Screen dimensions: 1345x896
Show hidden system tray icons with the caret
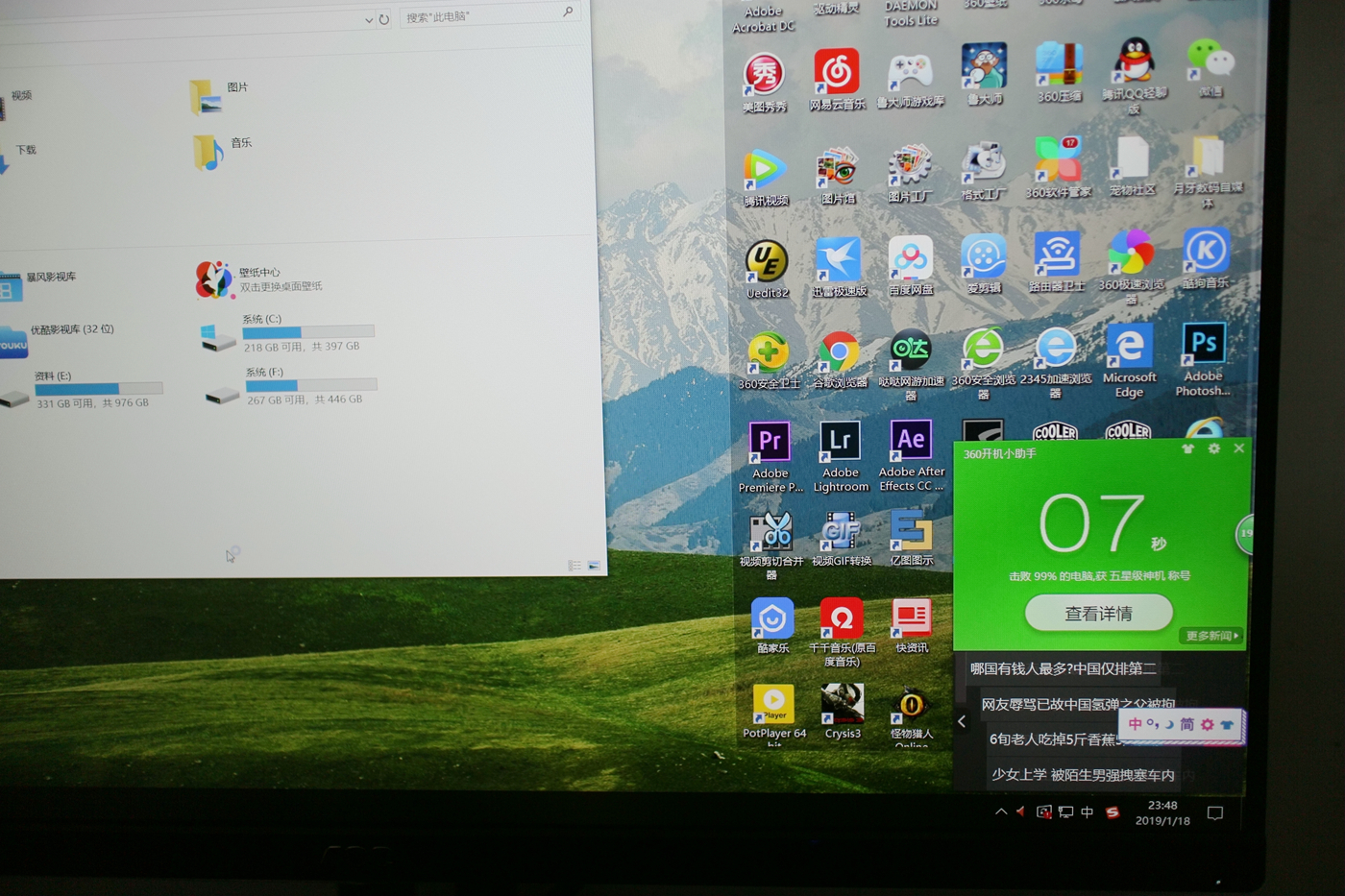point(1001,811)
